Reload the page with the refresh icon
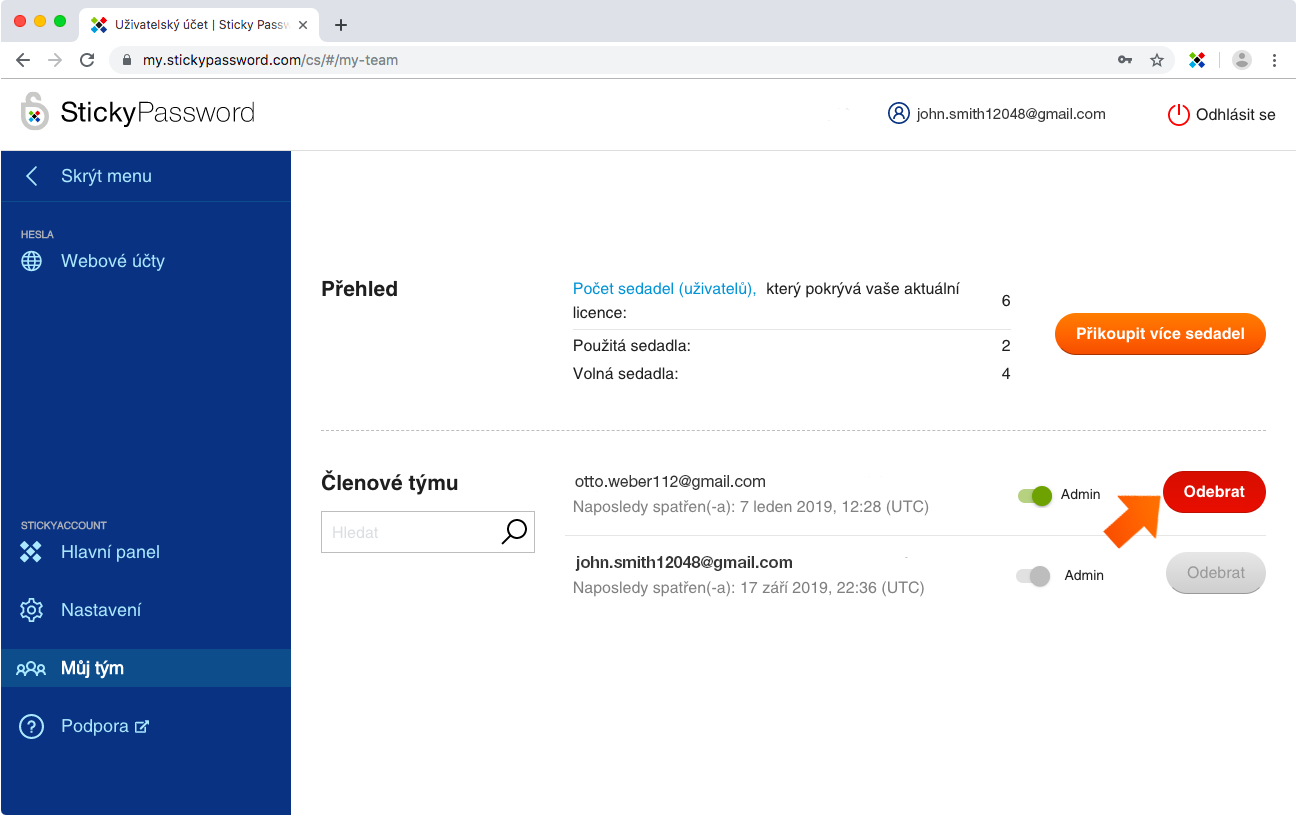This screenshot has width=1296, height=816. point(87,60)
